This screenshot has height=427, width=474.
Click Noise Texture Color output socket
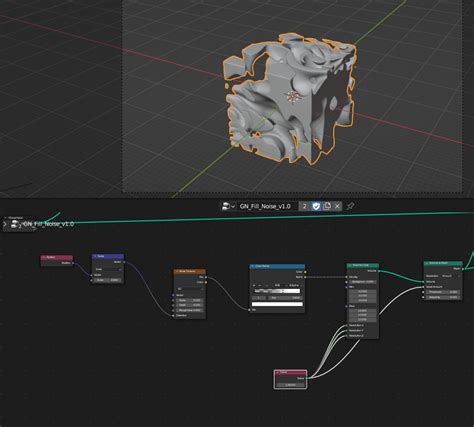tap(206, 282)
